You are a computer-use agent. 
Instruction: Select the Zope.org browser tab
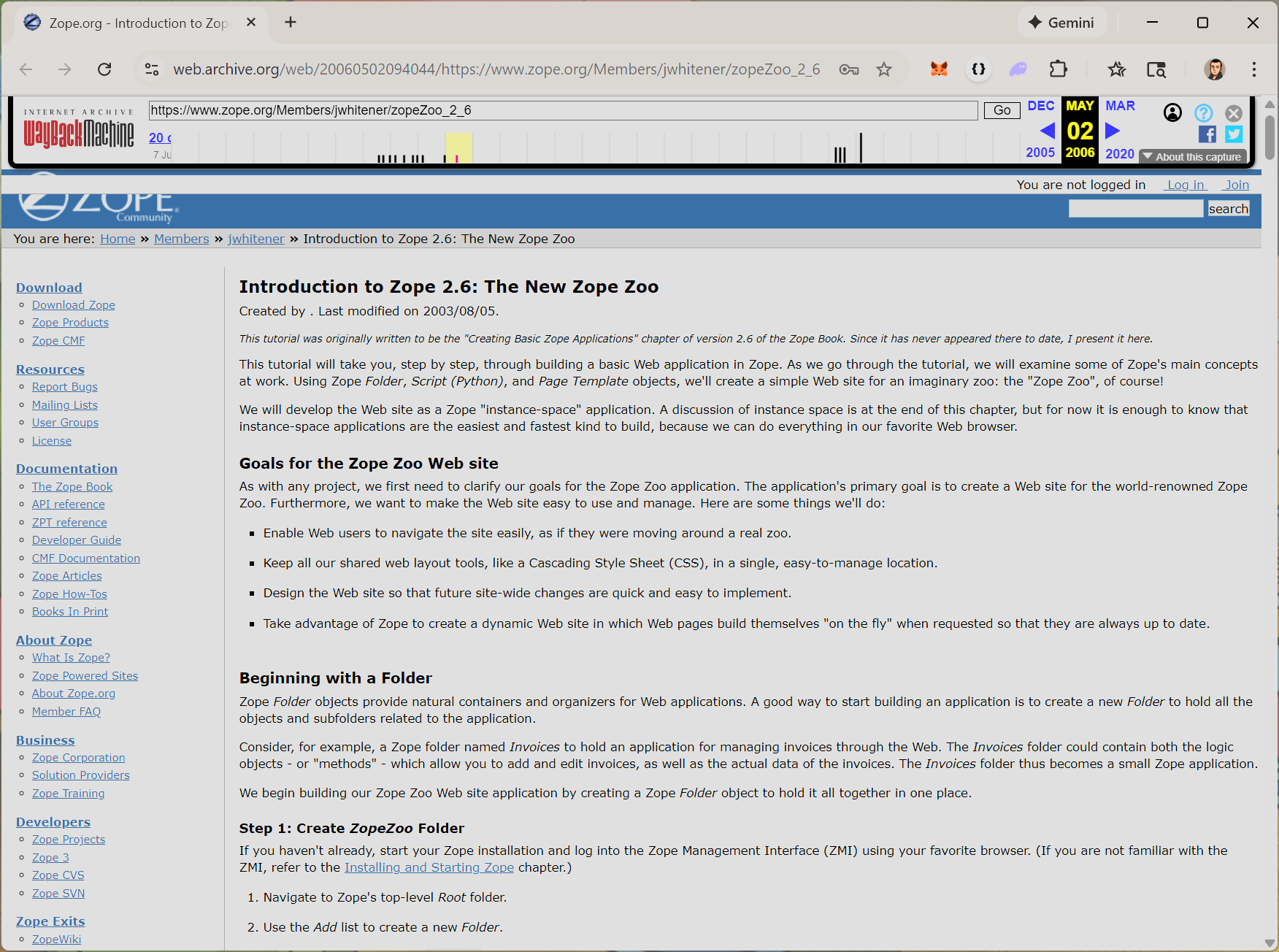click(x=139, y=23)
